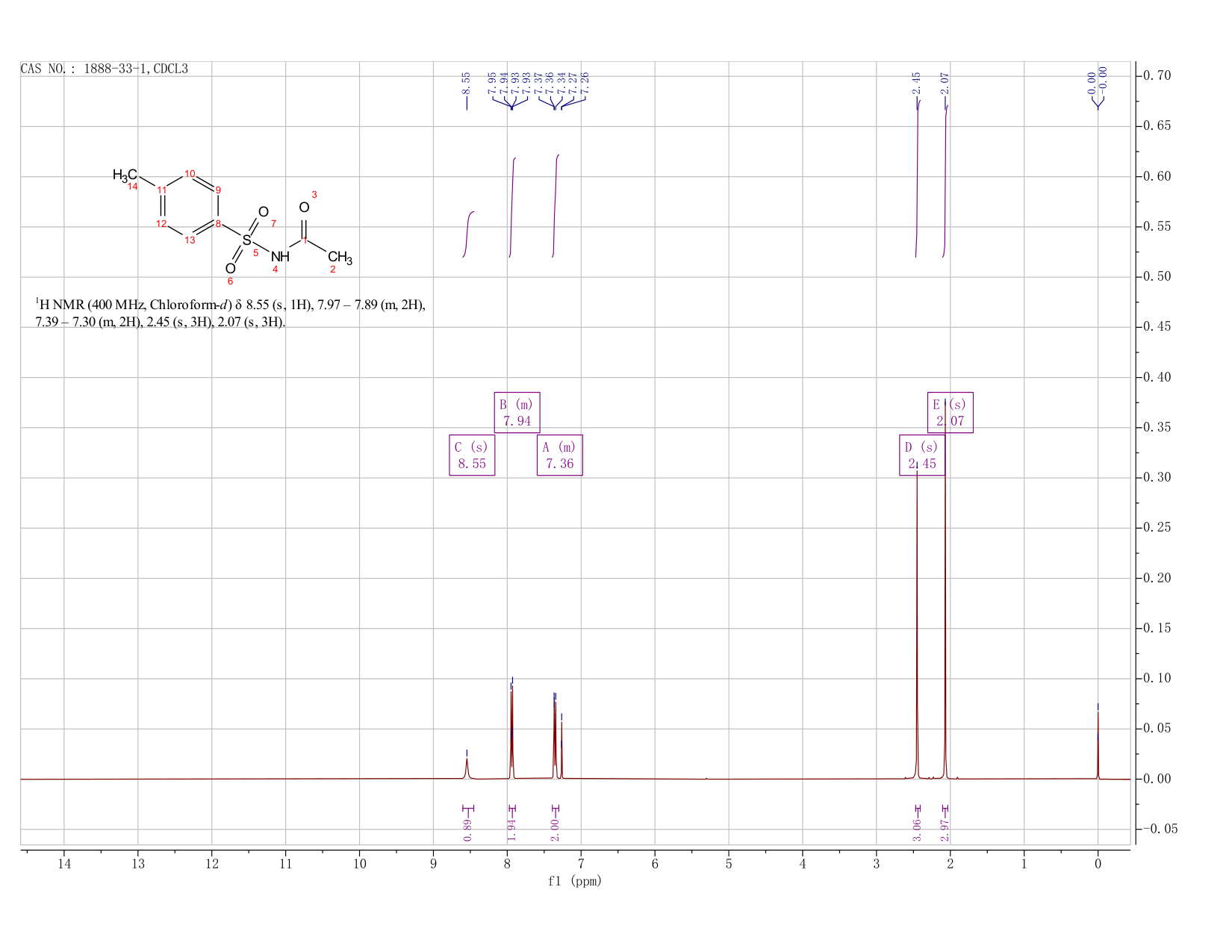Click the sulfur atom in the structure
The image size is (1232, 952).
tap(246, 240)
